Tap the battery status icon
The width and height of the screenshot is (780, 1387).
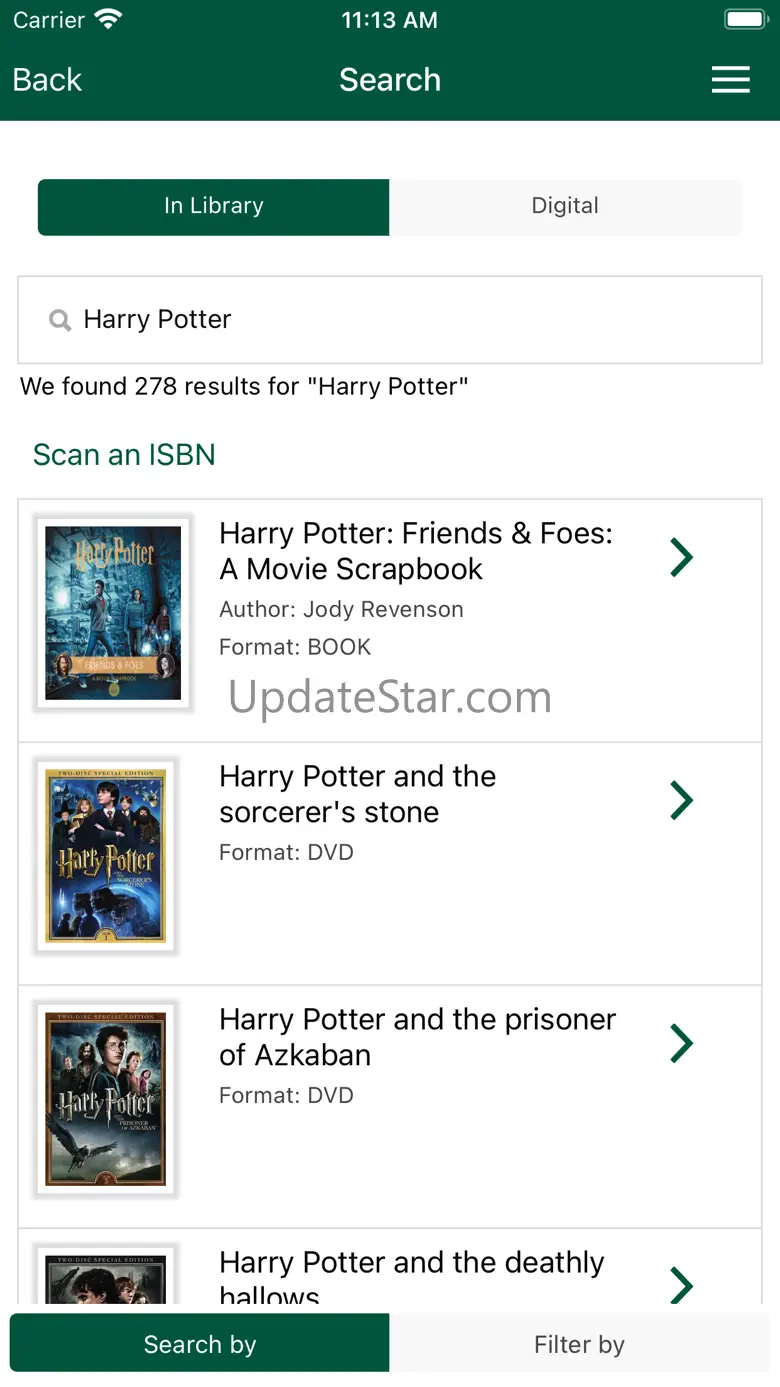[744, 20]
